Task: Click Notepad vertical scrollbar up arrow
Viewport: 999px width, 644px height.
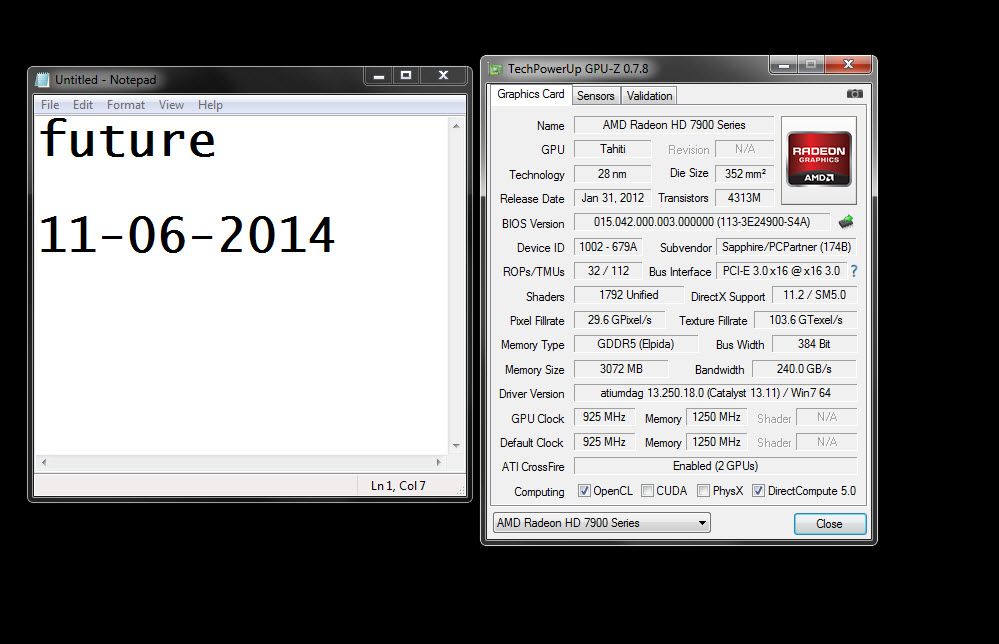Action: pos(456,126)
